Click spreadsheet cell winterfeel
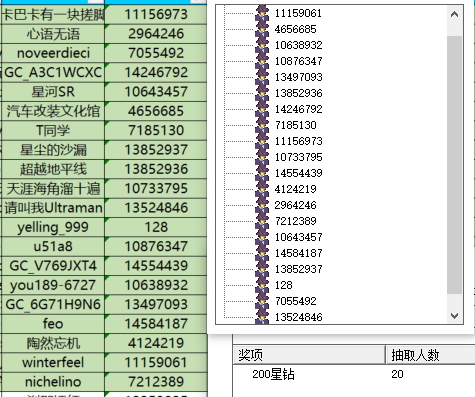 (x=53, y=362)
